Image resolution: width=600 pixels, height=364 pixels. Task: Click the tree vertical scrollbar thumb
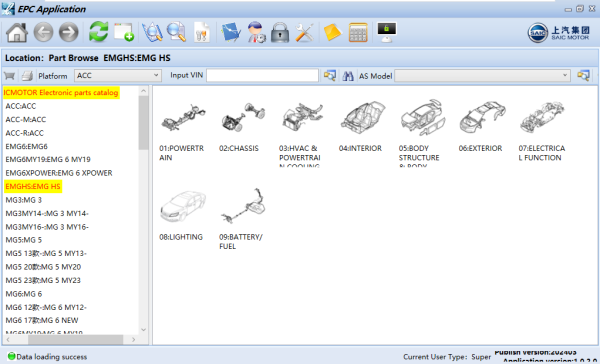(x=143, y=122)
